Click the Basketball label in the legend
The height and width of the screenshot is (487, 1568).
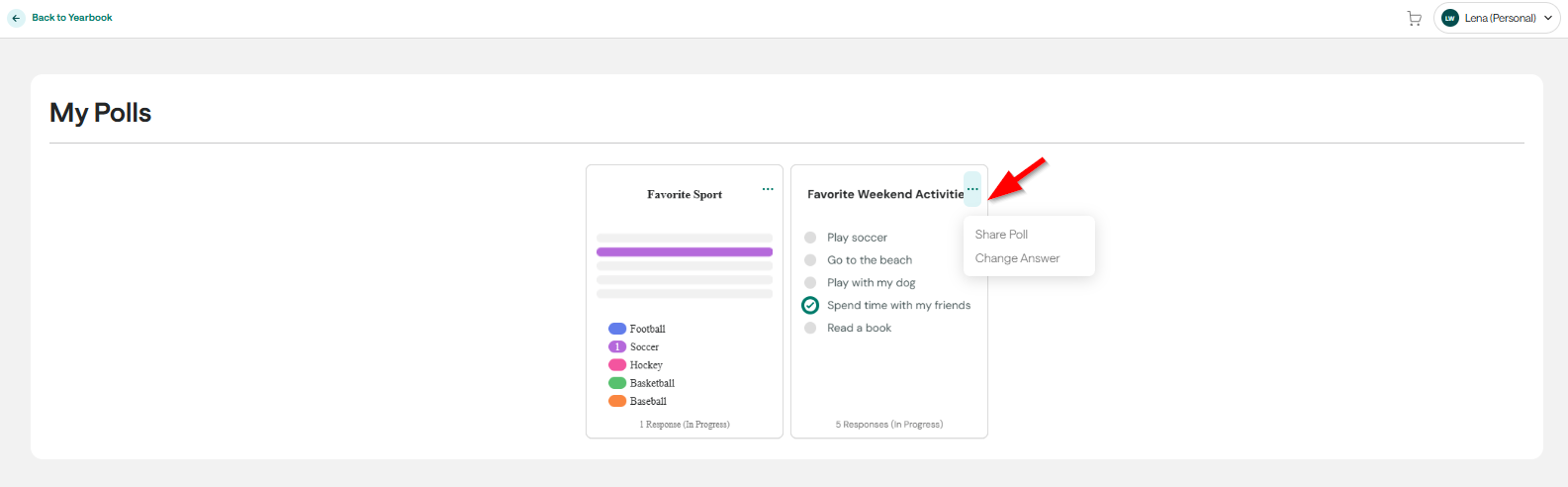pos(652,383)
